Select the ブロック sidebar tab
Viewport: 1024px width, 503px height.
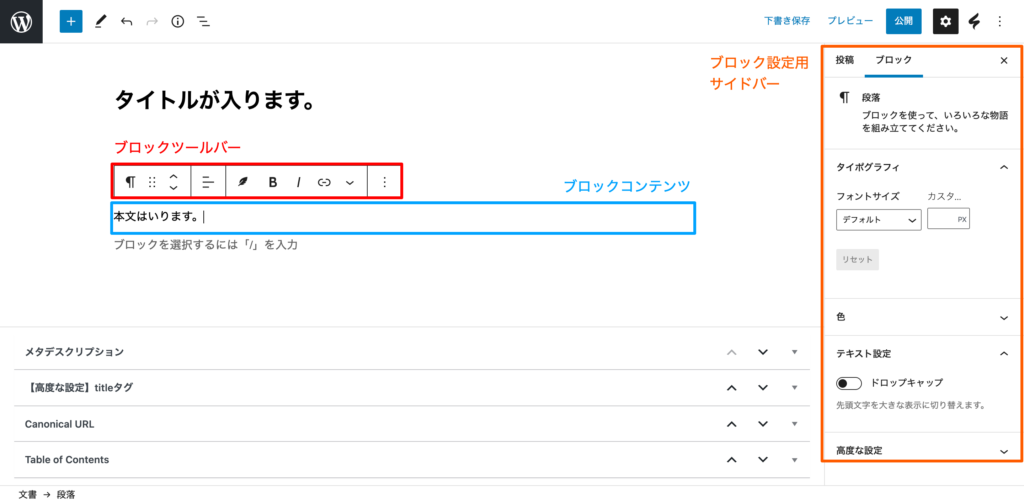click(x=893, y=60)
